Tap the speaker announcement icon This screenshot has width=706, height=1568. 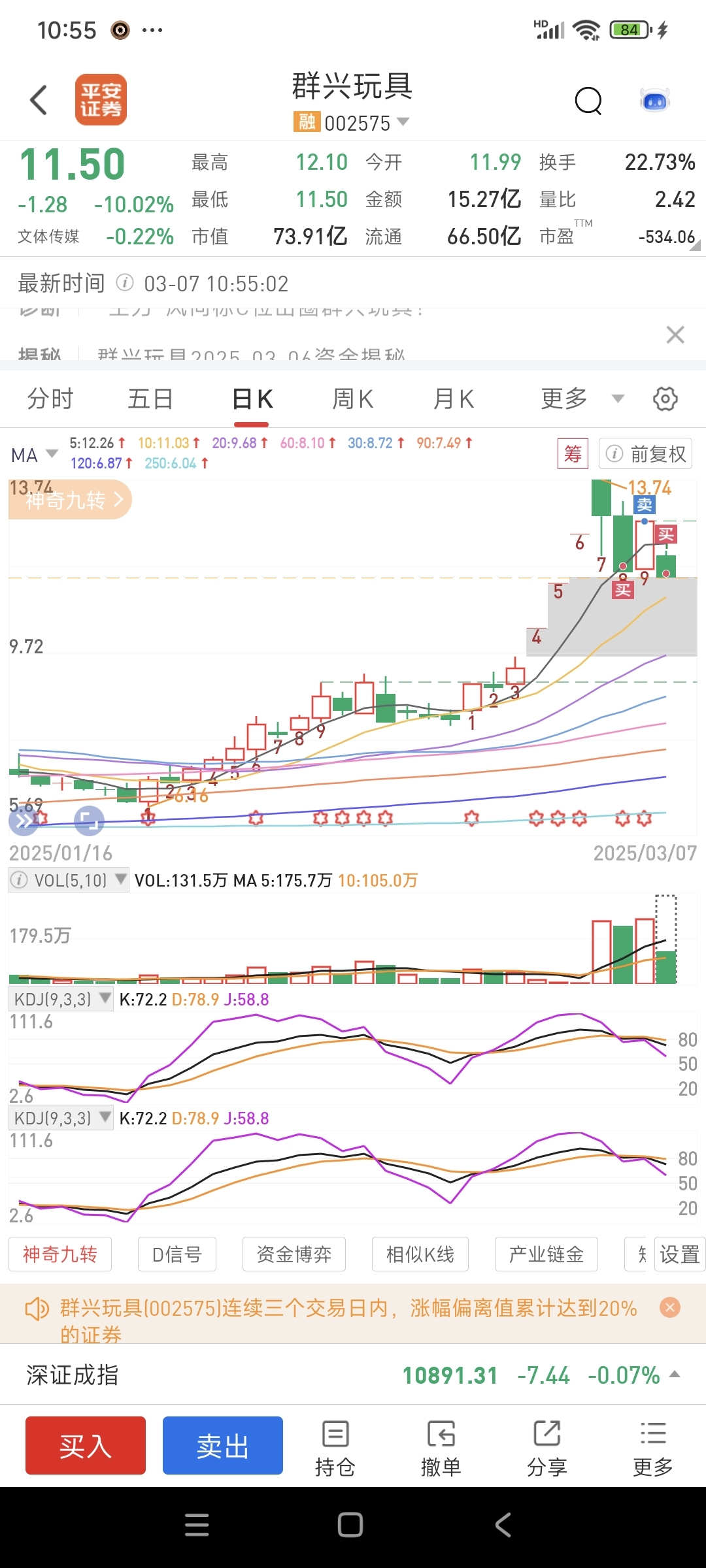pos(37,1309)
